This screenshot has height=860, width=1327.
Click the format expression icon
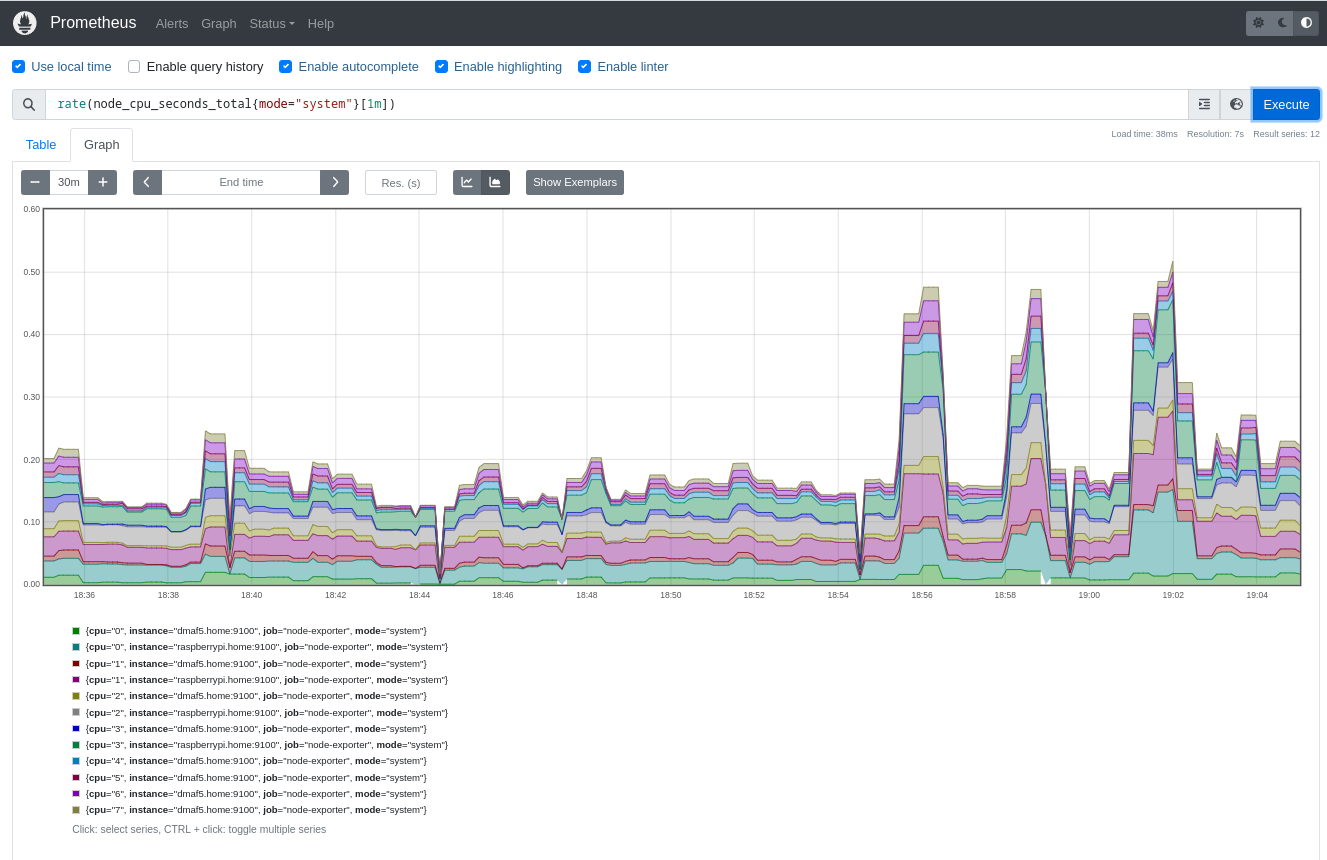pos(1204,104)
